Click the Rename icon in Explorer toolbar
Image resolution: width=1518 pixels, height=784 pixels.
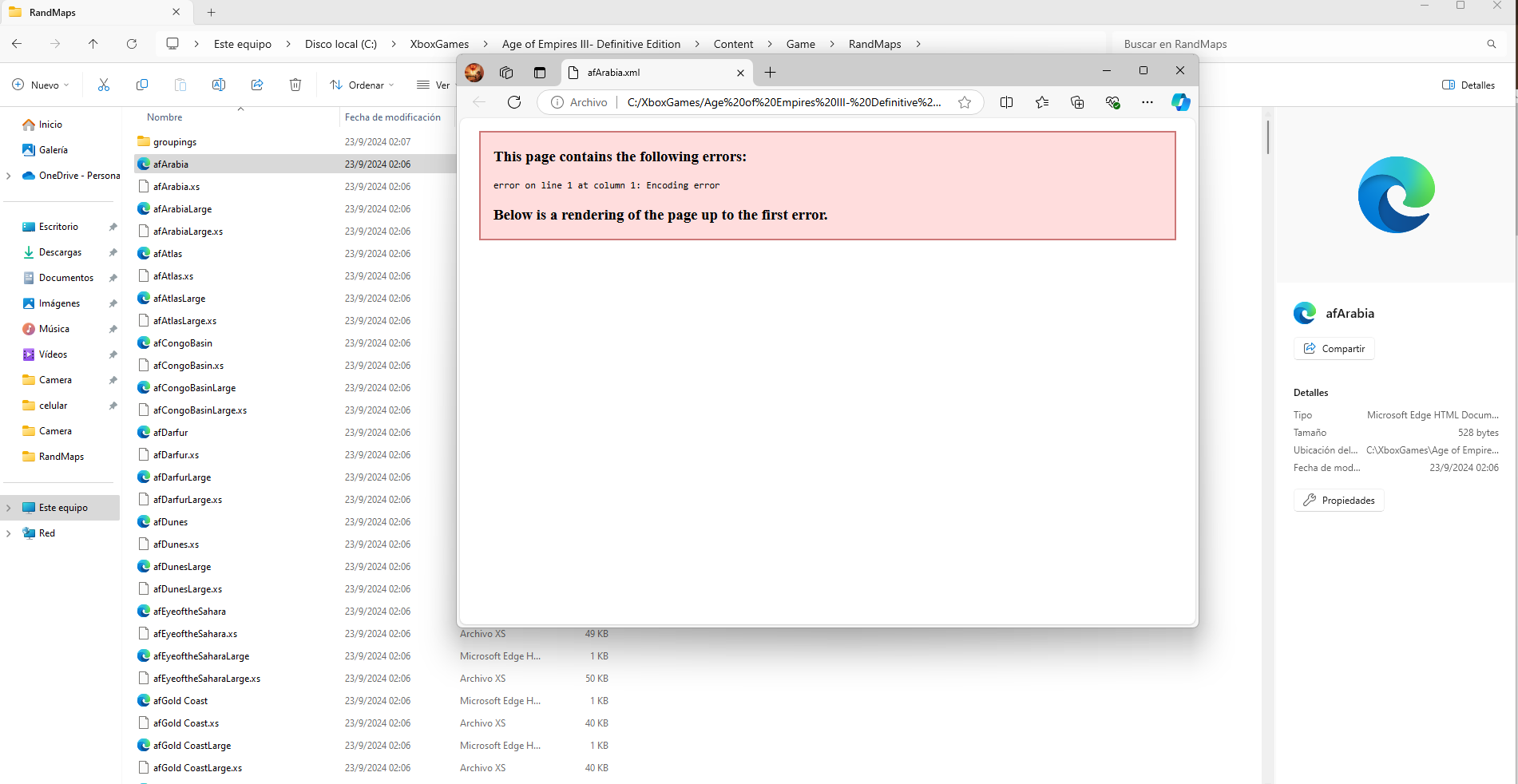[x=219, y=85]
